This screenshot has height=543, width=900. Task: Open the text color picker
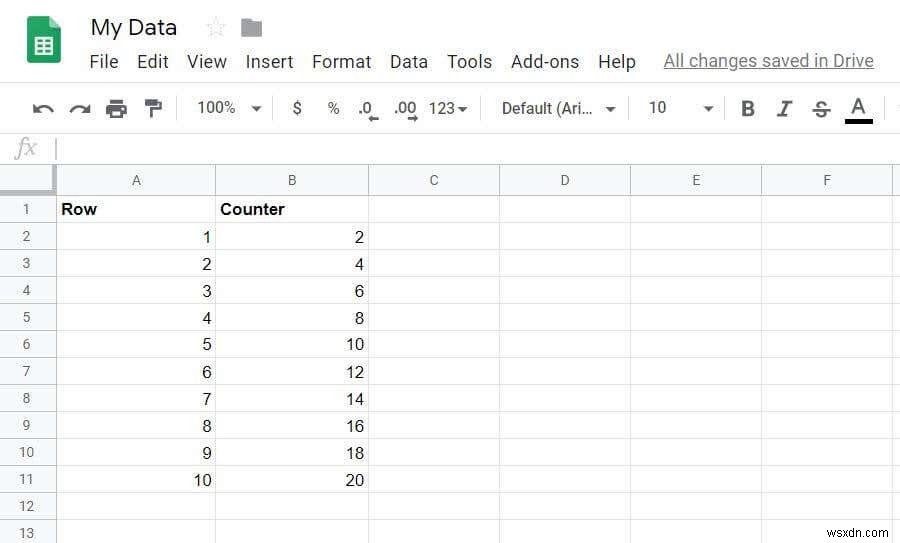858,109
